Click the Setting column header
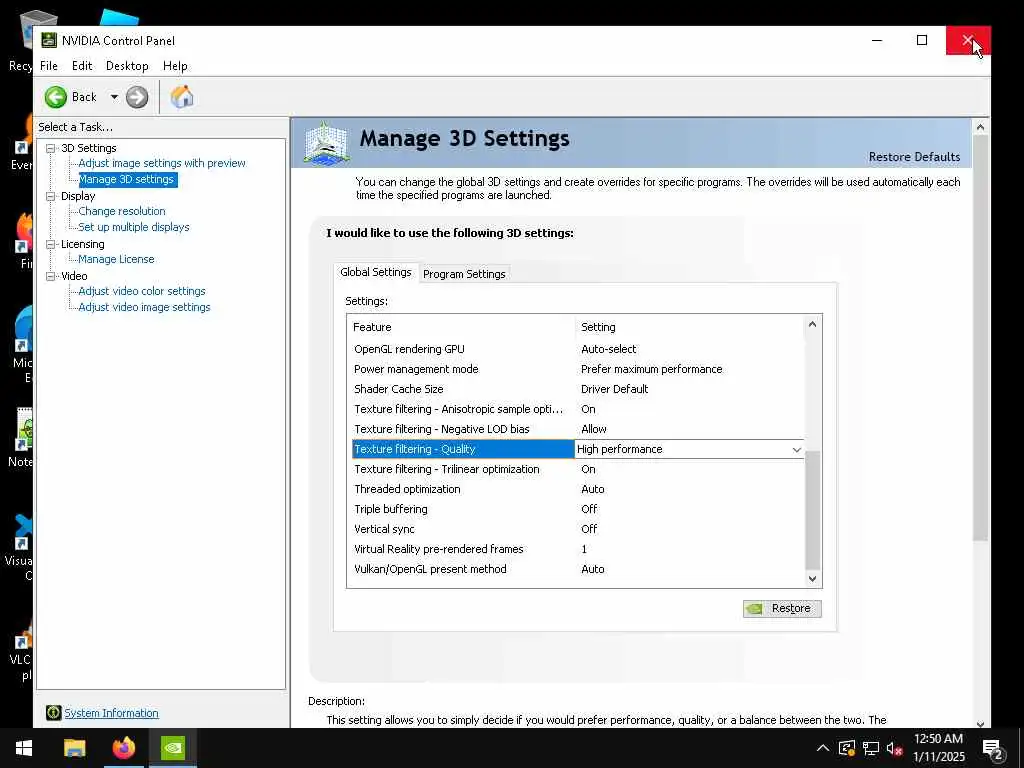 [690, 327]
